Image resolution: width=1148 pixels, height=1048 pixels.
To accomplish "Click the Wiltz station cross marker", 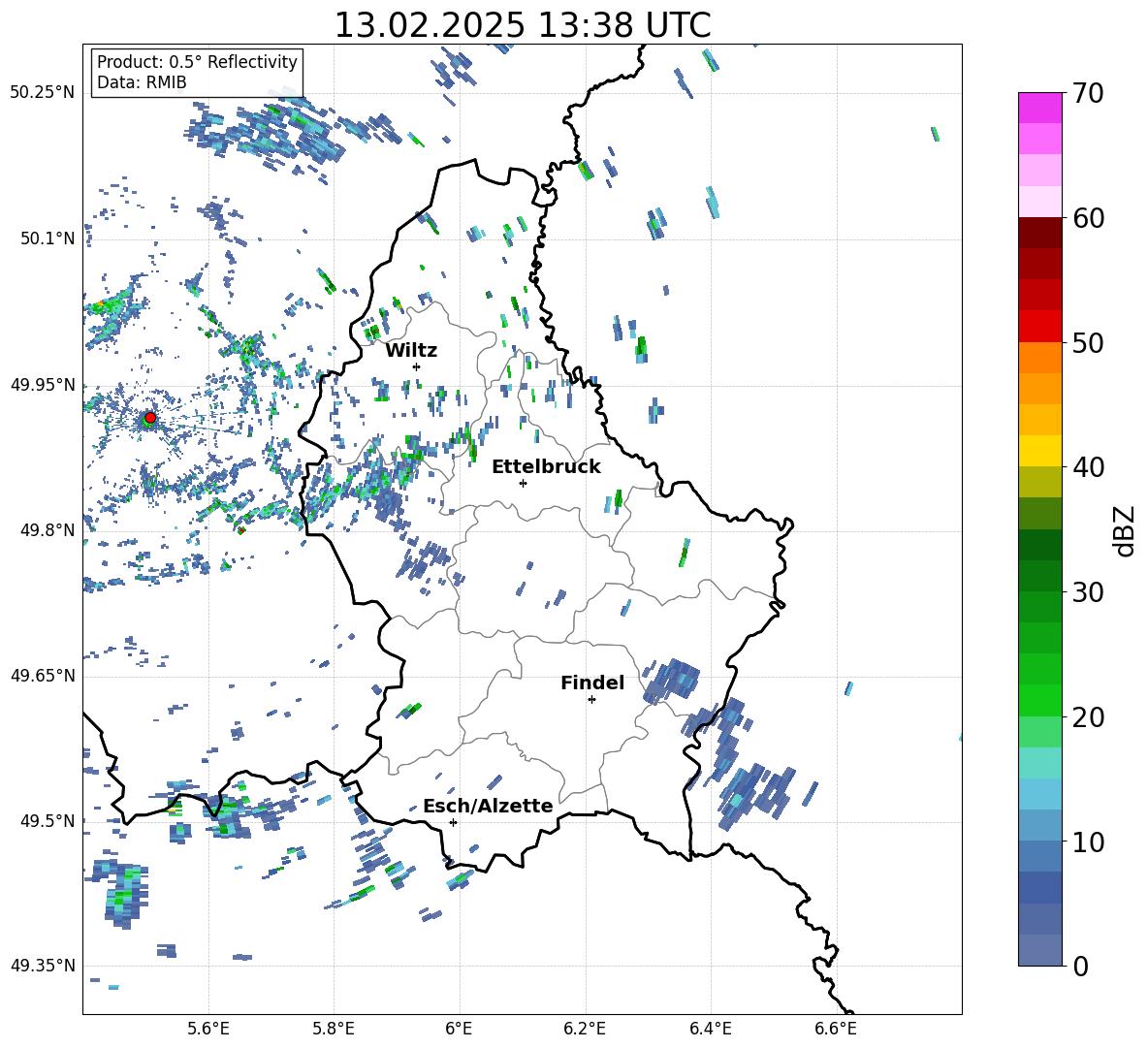I will 417,366.
